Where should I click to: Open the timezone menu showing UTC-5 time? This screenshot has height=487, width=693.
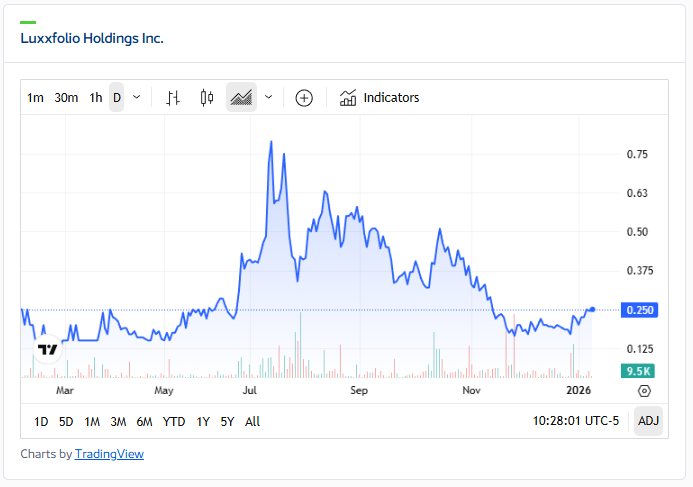[x=575, y=421]
